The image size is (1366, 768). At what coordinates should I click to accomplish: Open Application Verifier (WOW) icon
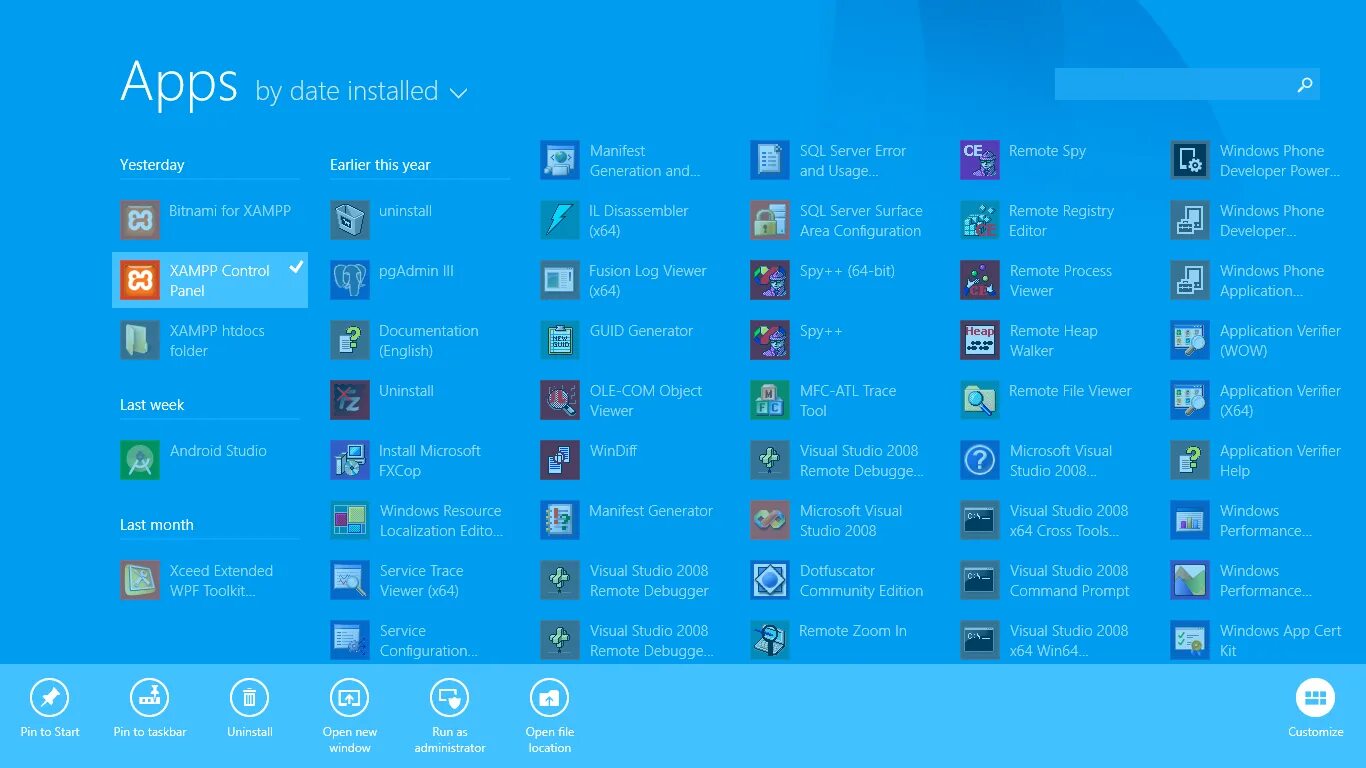point(1190,340)
